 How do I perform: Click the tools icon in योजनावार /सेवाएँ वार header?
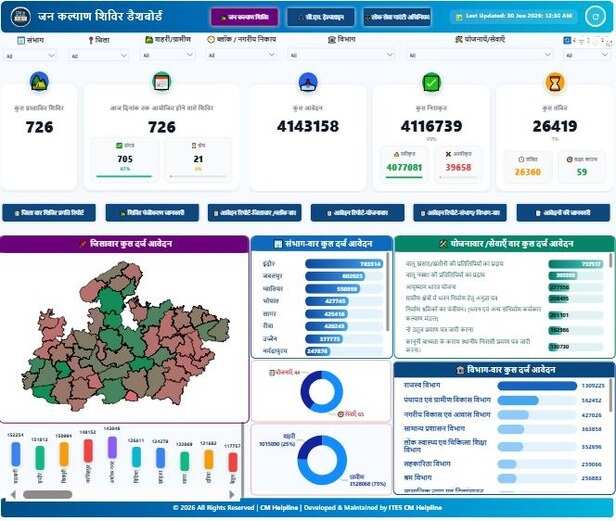click(444, 244)
